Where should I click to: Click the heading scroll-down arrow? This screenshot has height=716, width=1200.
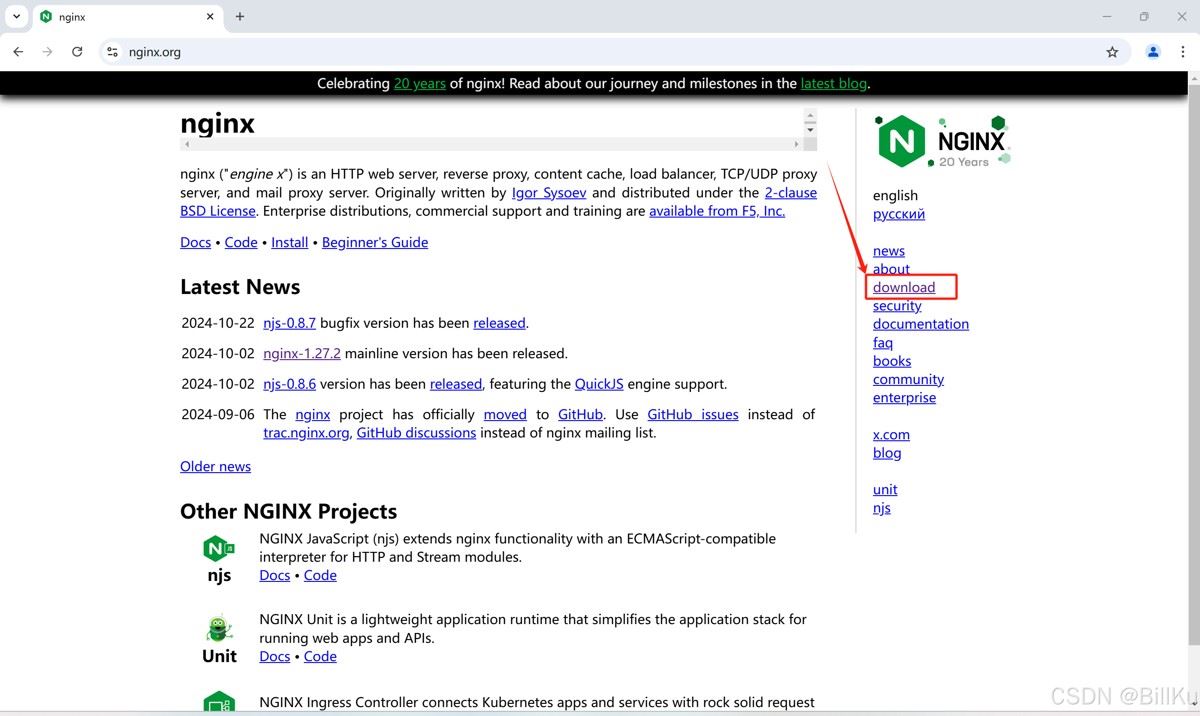pos(810,130)
